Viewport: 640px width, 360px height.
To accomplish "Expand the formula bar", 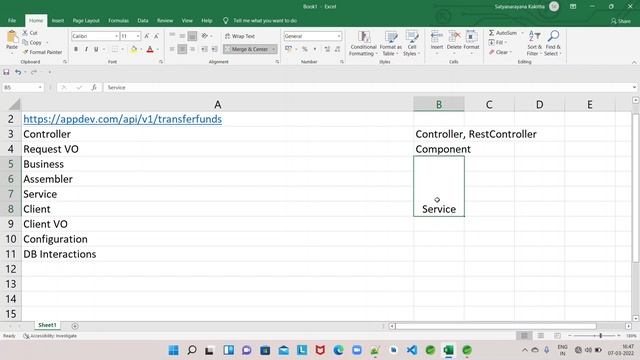I will 634,87.
